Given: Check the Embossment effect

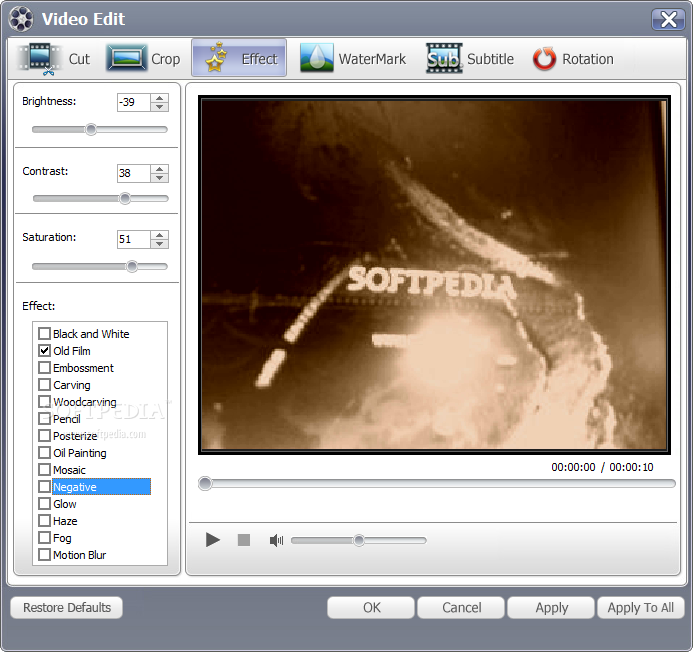Looking at the screenshot, I should 44,367.
